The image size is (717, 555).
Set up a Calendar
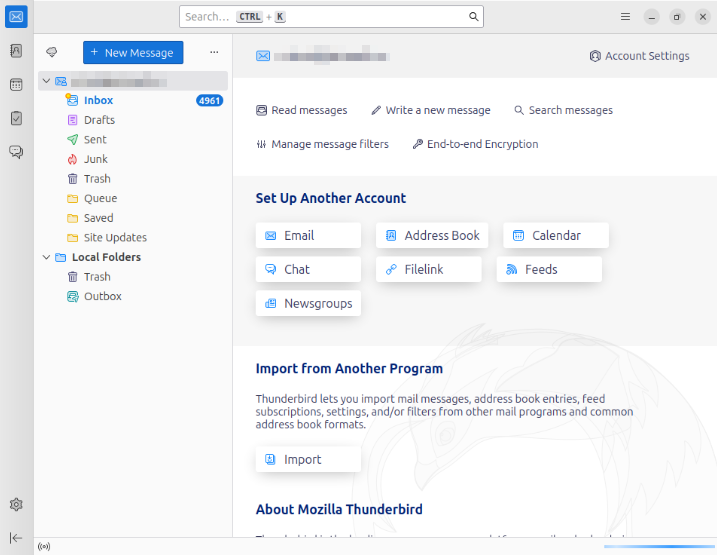[x=556, y=236]
